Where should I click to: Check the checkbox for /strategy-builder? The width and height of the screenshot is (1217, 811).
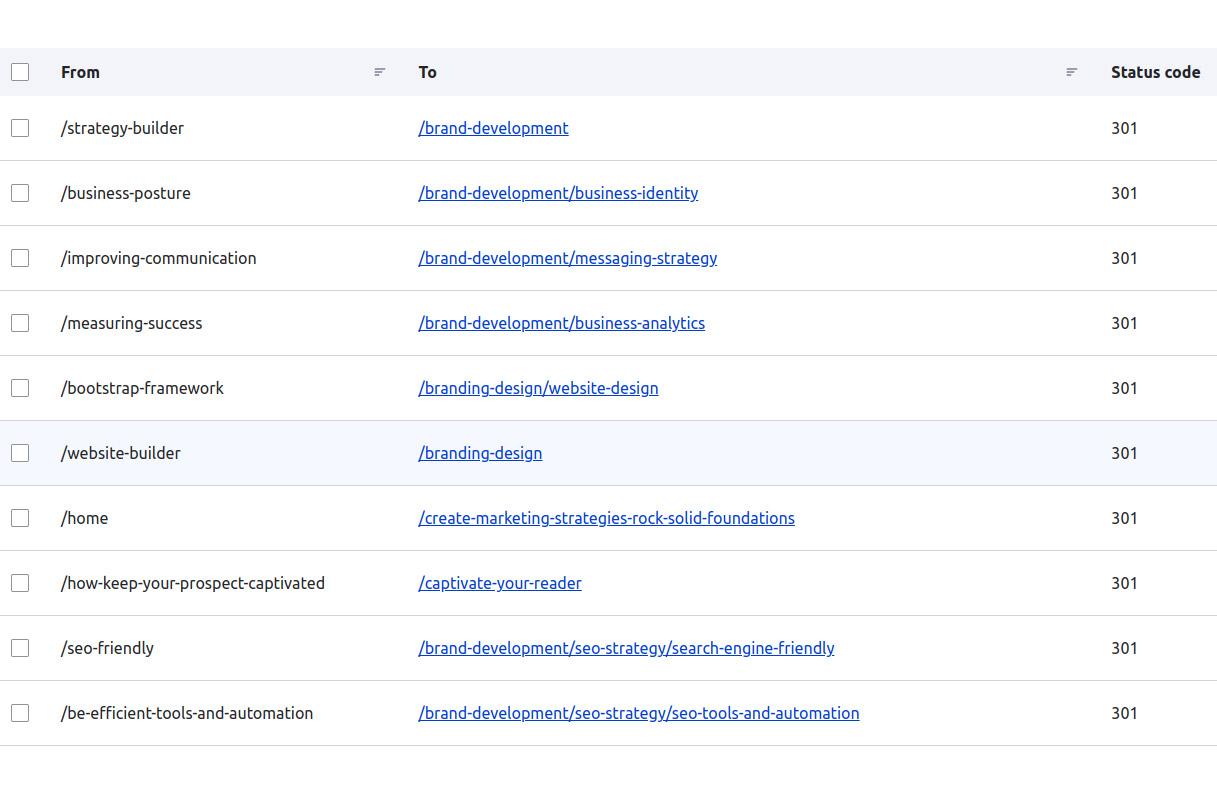(20, 127)
